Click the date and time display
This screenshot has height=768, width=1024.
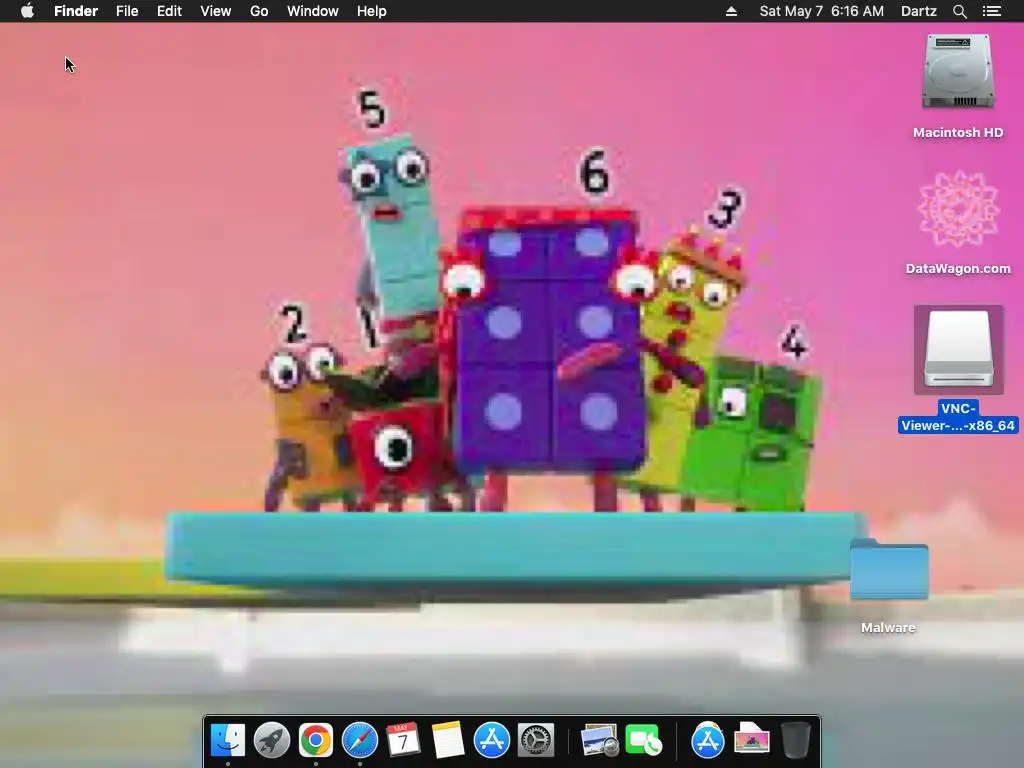point(822,11)
